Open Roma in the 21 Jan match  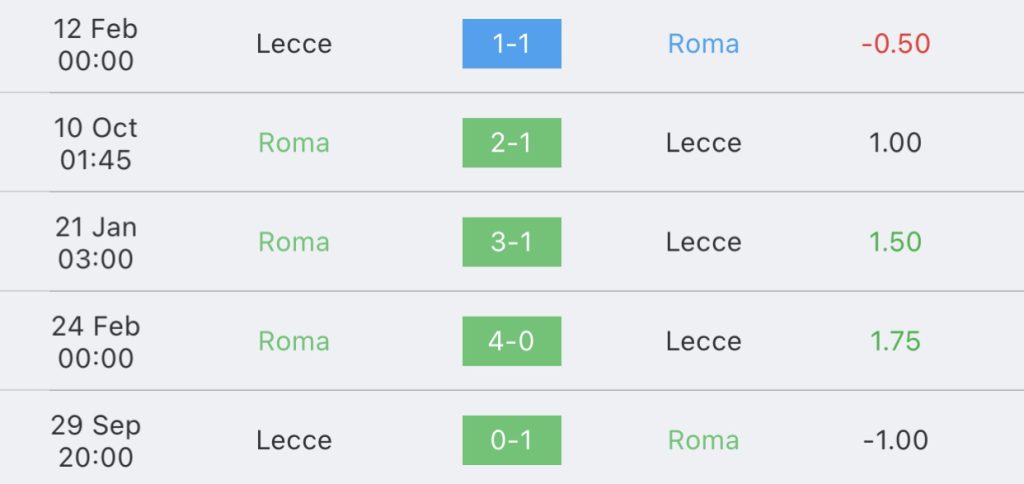[x=293, y=241]
